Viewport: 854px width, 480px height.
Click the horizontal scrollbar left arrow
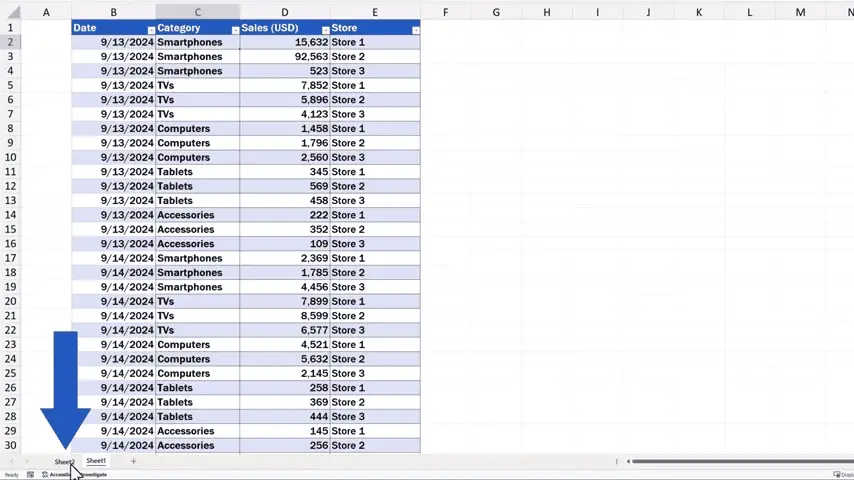(x=628, y=461)
